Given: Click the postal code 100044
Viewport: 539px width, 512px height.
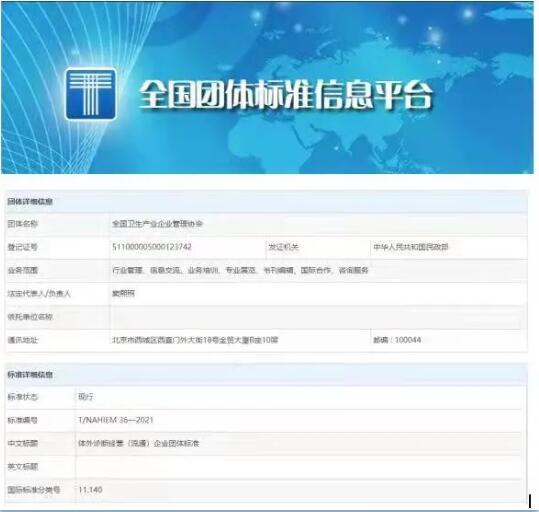Looking at the screenshot, I should coord(408,340).
